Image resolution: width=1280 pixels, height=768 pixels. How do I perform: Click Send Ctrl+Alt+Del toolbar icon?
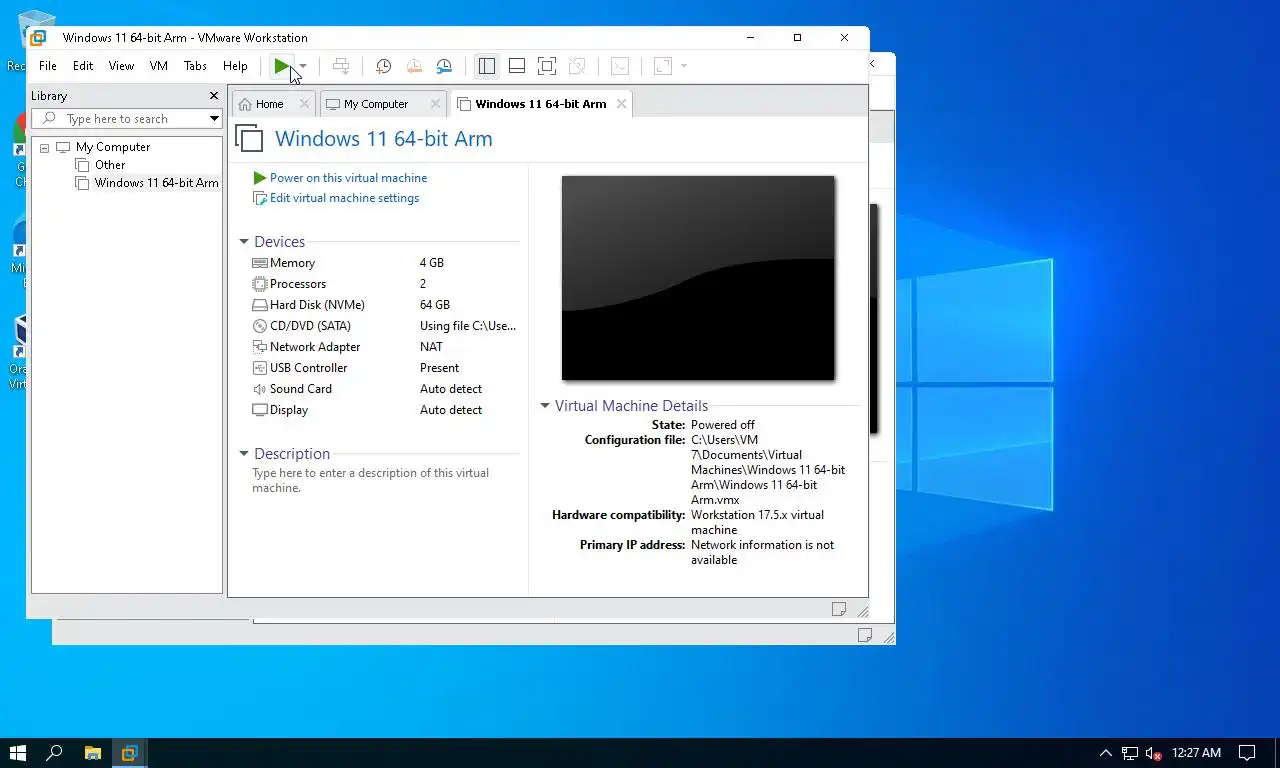pyautogui.click(x=341, y=66)
